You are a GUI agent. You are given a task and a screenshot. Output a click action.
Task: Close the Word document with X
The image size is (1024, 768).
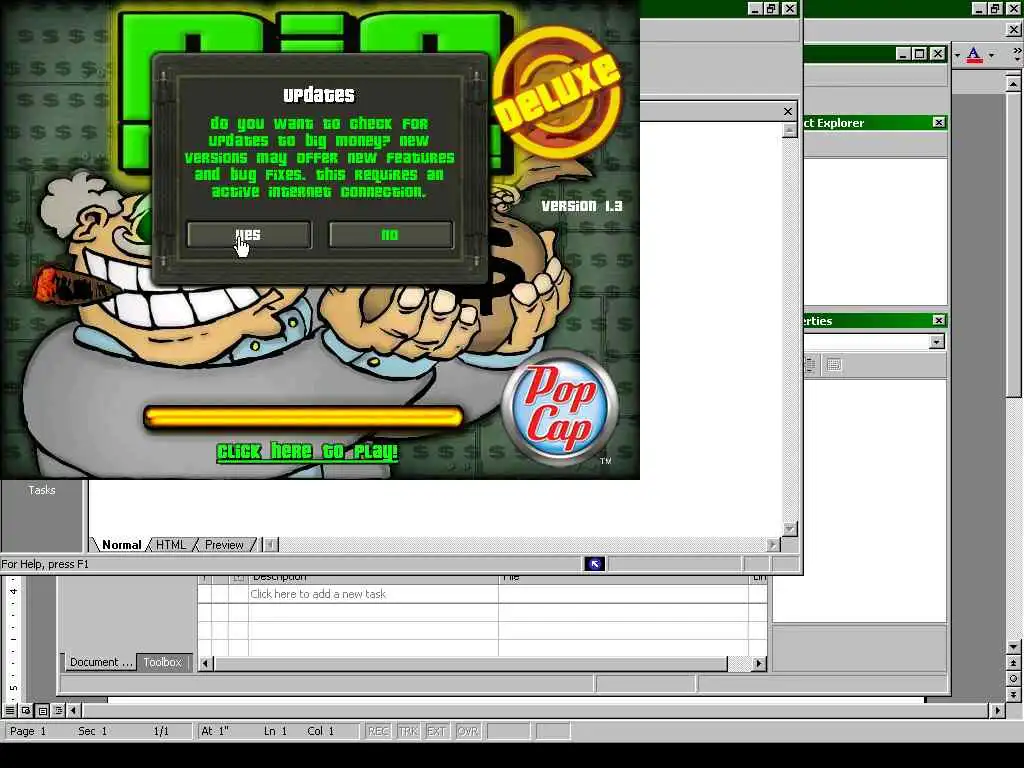click(1014, 29)
